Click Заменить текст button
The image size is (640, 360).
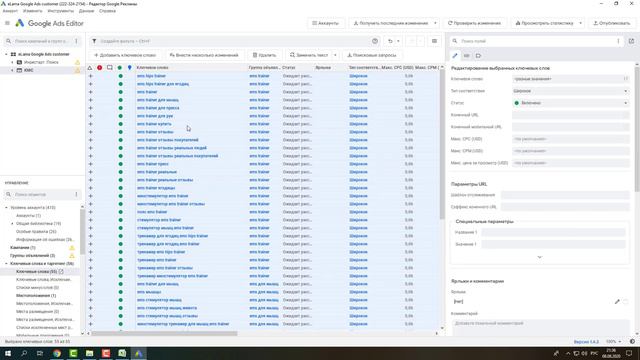pos(309,55)
